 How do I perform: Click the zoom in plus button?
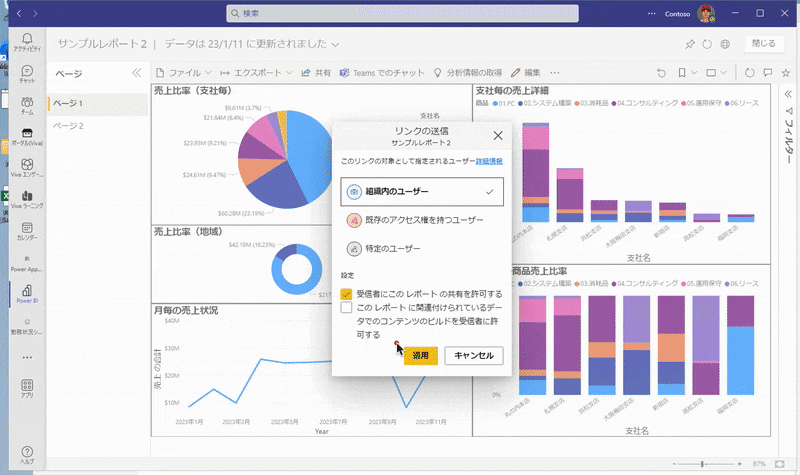click(x=739, y=464)
